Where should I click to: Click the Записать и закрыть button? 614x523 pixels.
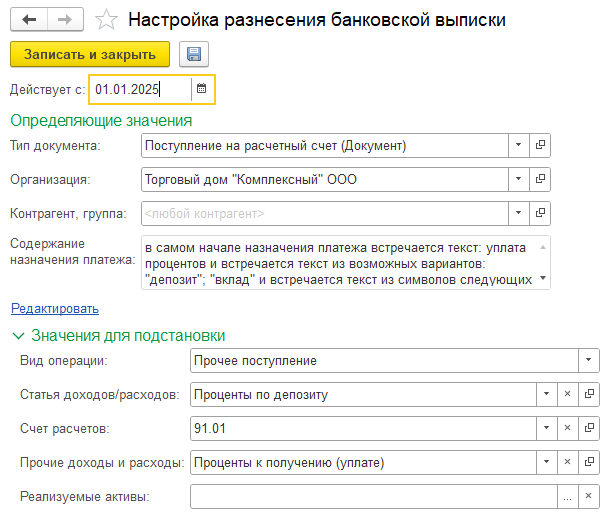[x=90, y=54]
